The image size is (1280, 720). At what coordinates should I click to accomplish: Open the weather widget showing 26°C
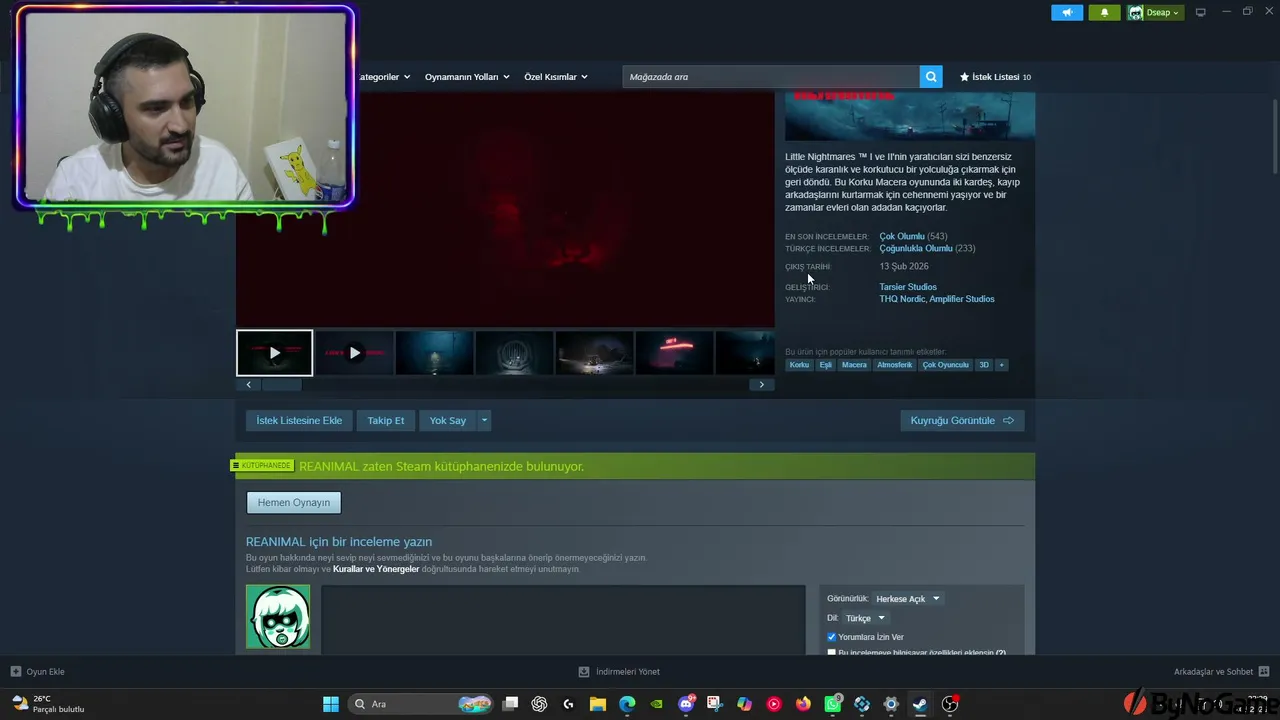48,704
